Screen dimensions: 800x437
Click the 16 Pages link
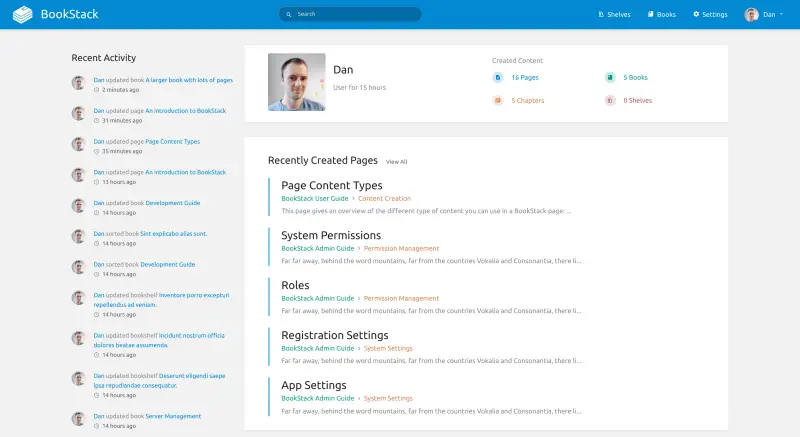click(525, 77)
